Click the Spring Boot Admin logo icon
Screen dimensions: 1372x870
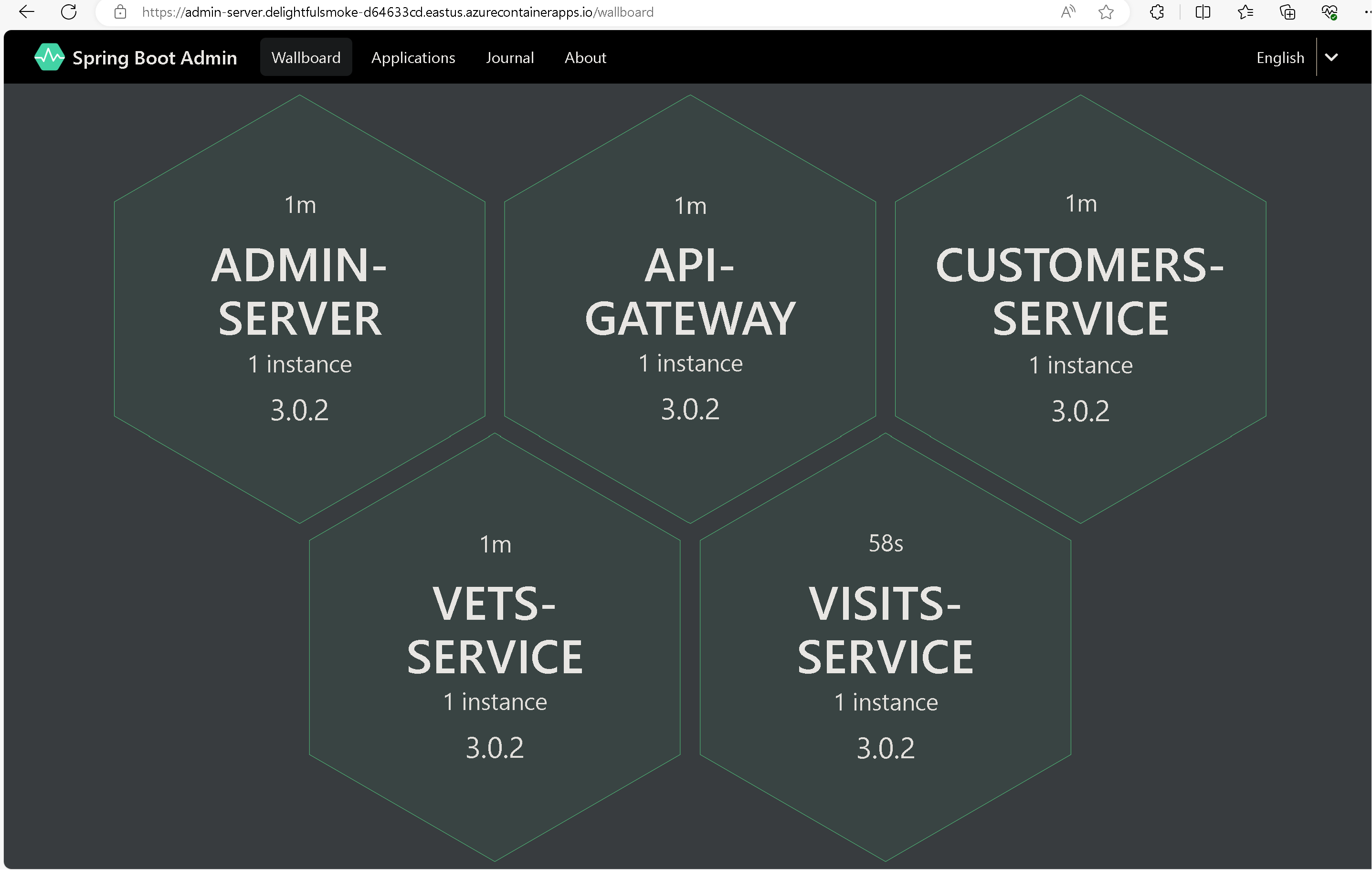(x=49, y=57)
